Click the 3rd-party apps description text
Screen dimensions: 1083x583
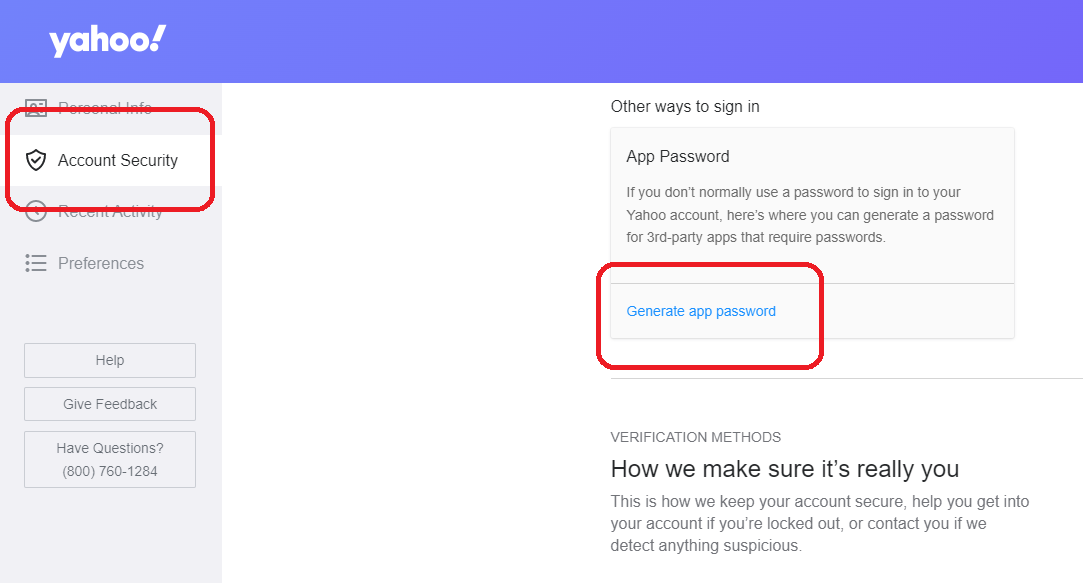point(810,215)
